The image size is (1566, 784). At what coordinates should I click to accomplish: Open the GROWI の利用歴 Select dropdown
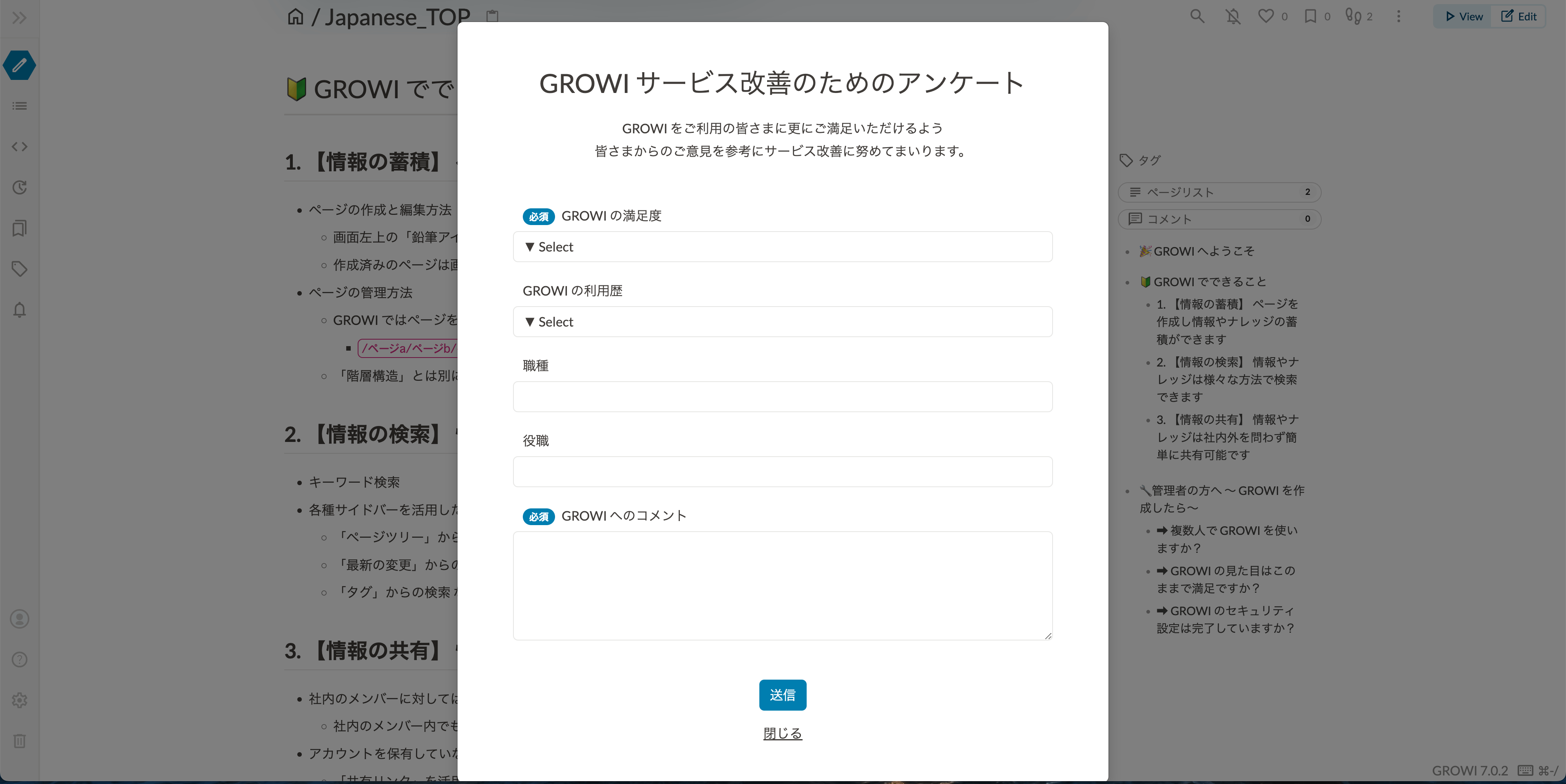pyautogui.click(x=783, y=322)
